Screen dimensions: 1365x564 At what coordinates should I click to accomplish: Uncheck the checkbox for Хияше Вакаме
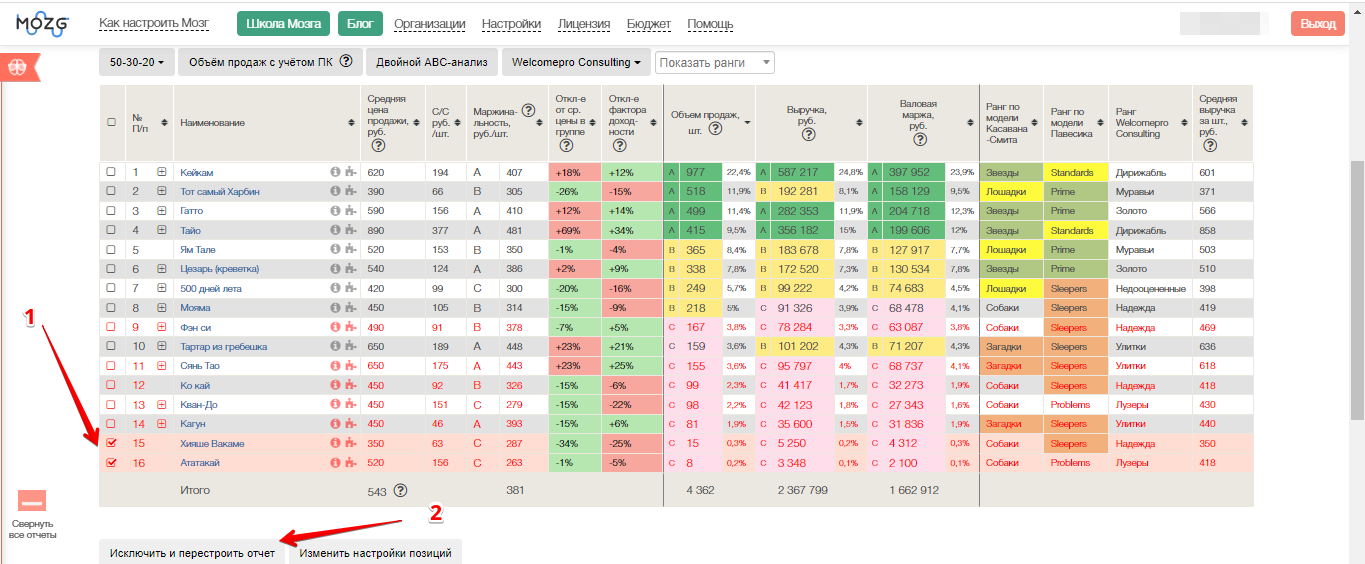coord(111,443)
